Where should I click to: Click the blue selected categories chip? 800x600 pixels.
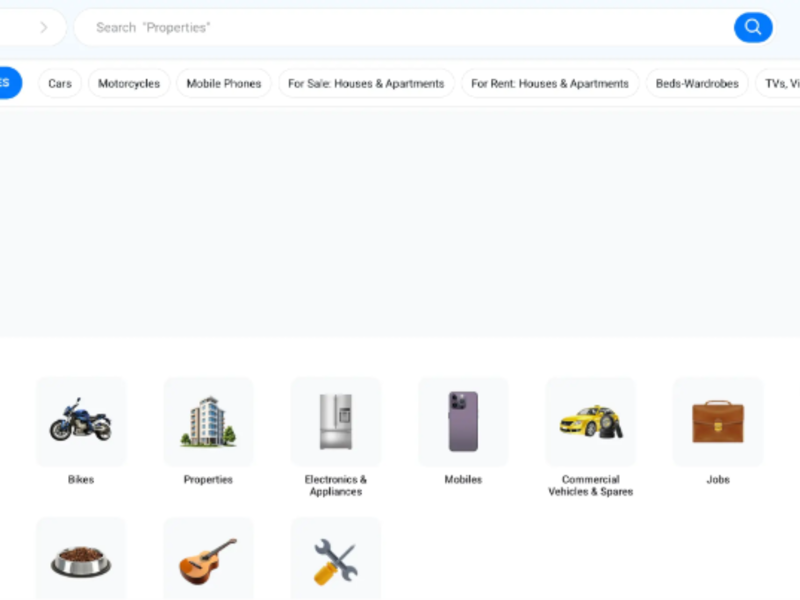tap(8, 83)
